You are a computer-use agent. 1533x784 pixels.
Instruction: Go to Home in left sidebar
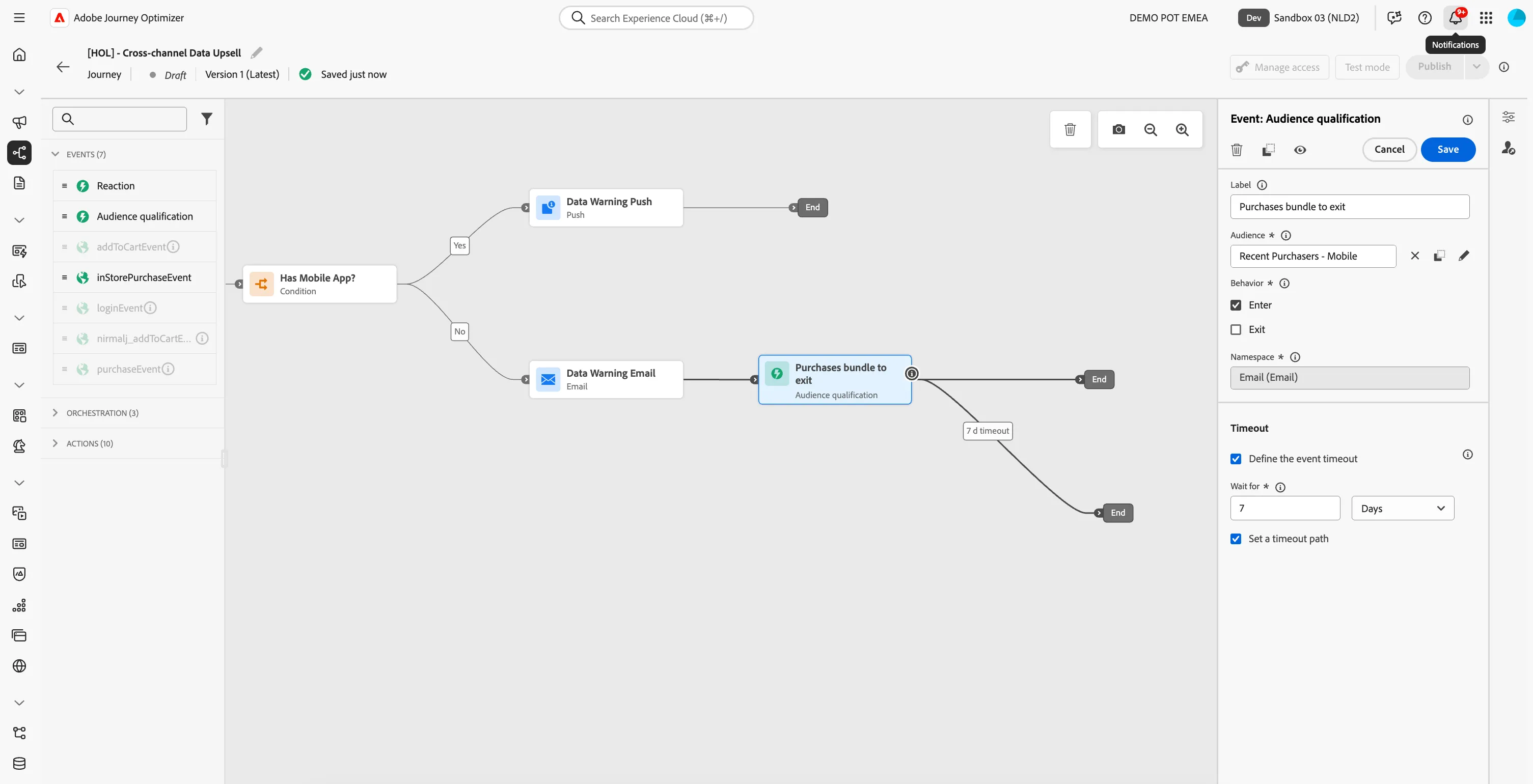(x=19, y=54)
